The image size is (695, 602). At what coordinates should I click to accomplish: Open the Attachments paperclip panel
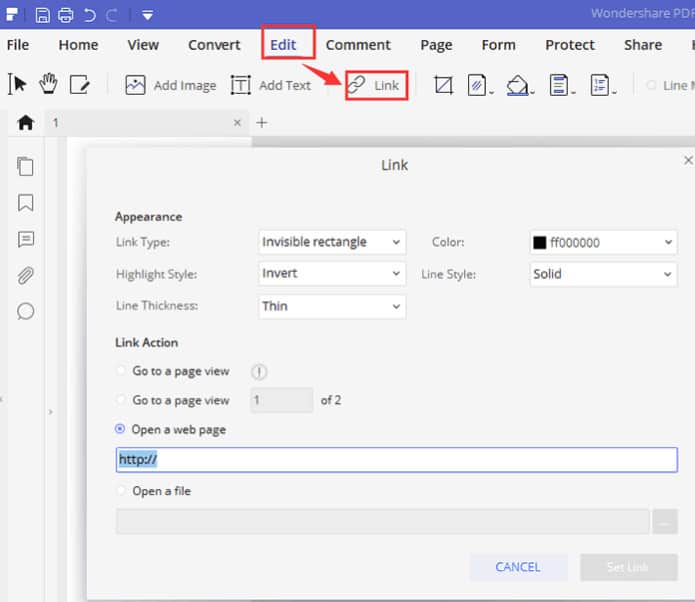click(25, 275)
